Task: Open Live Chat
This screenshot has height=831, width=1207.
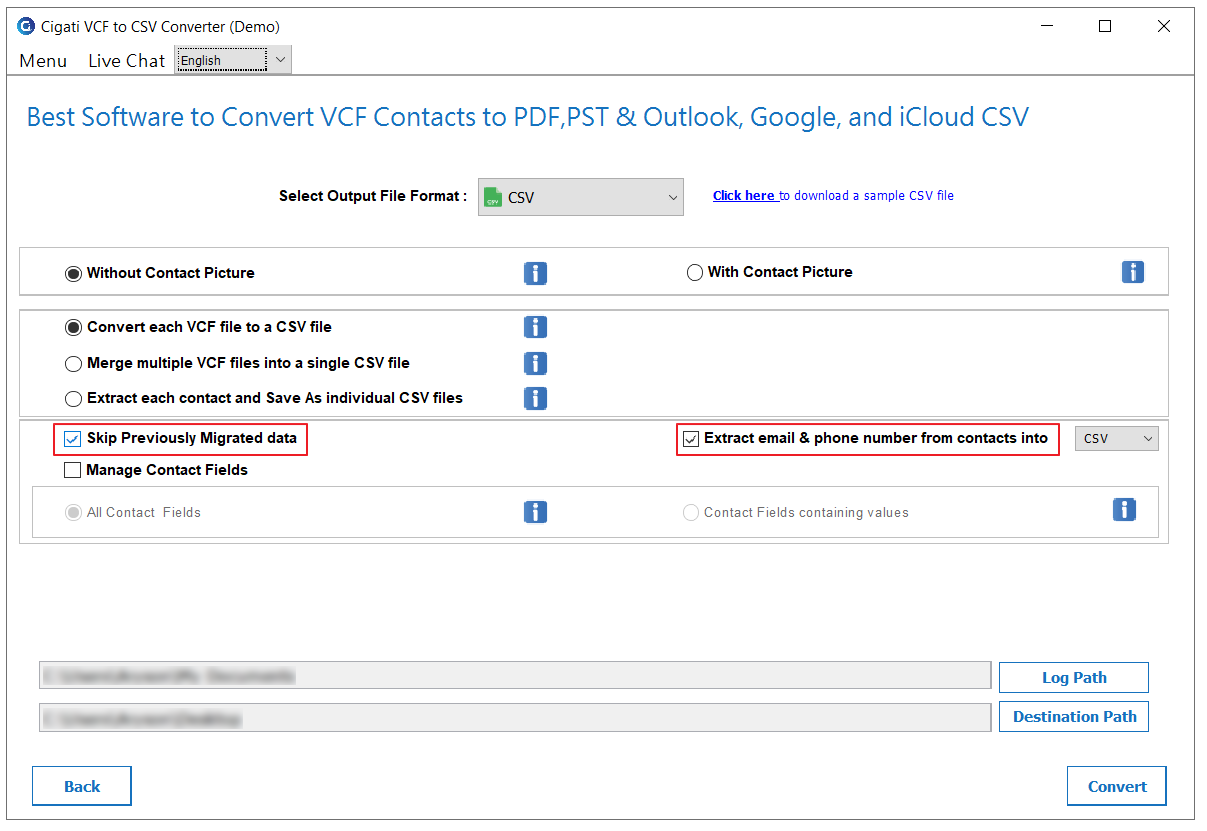Action: 126,61
